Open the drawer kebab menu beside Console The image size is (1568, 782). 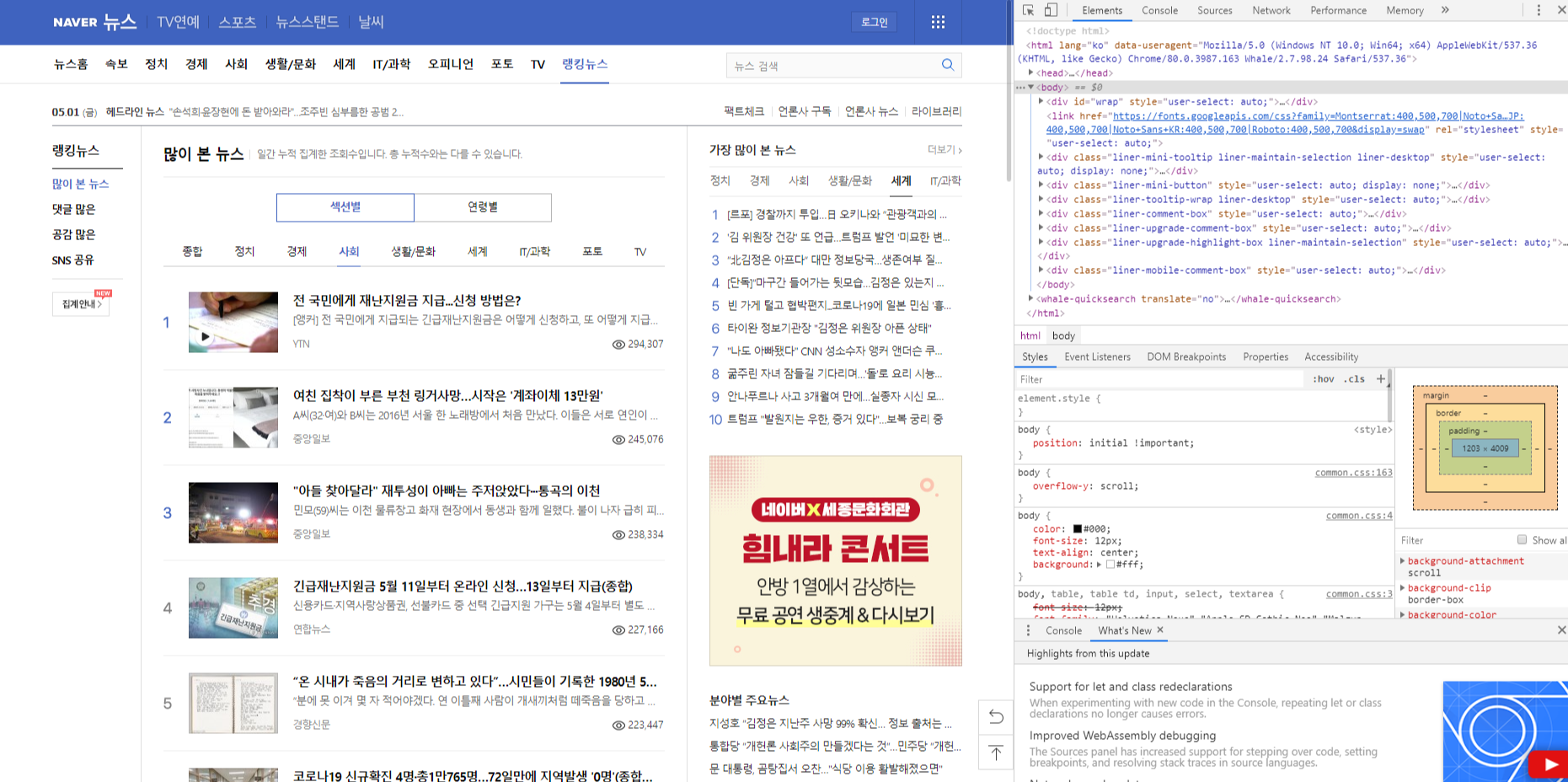coord(1028,630)
